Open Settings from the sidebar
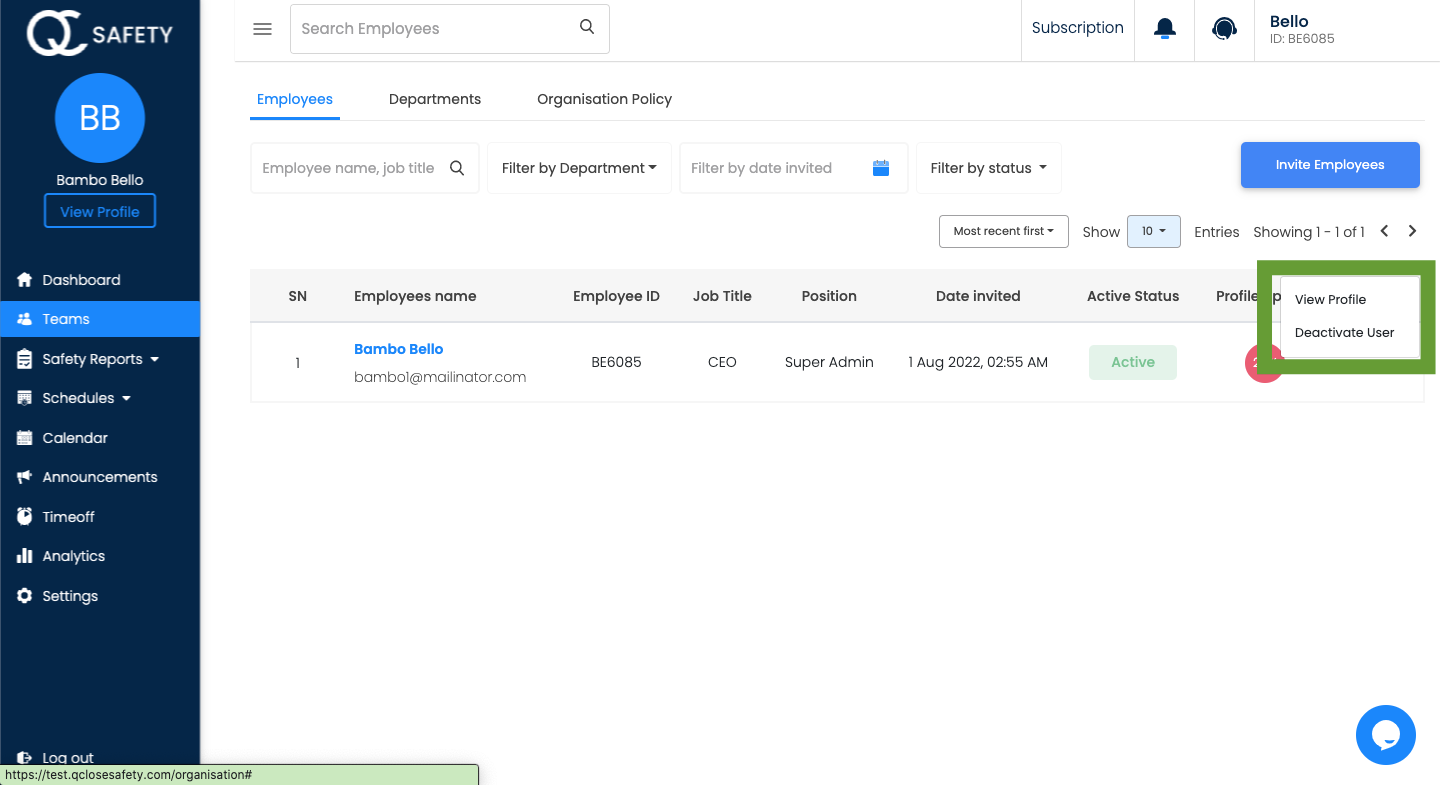This screenshot has height=785, width=1440. pos(70,595)
